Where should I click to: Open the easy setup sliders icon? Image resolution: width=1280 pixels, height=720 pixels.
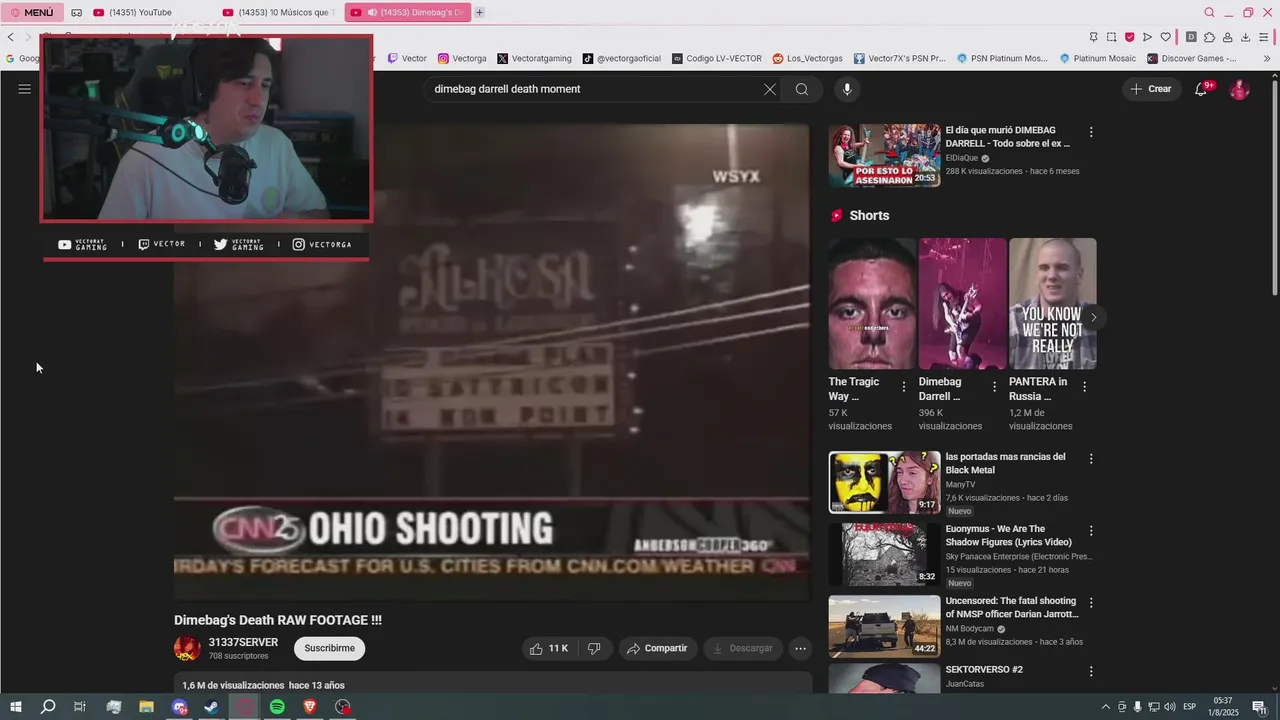1263,37
